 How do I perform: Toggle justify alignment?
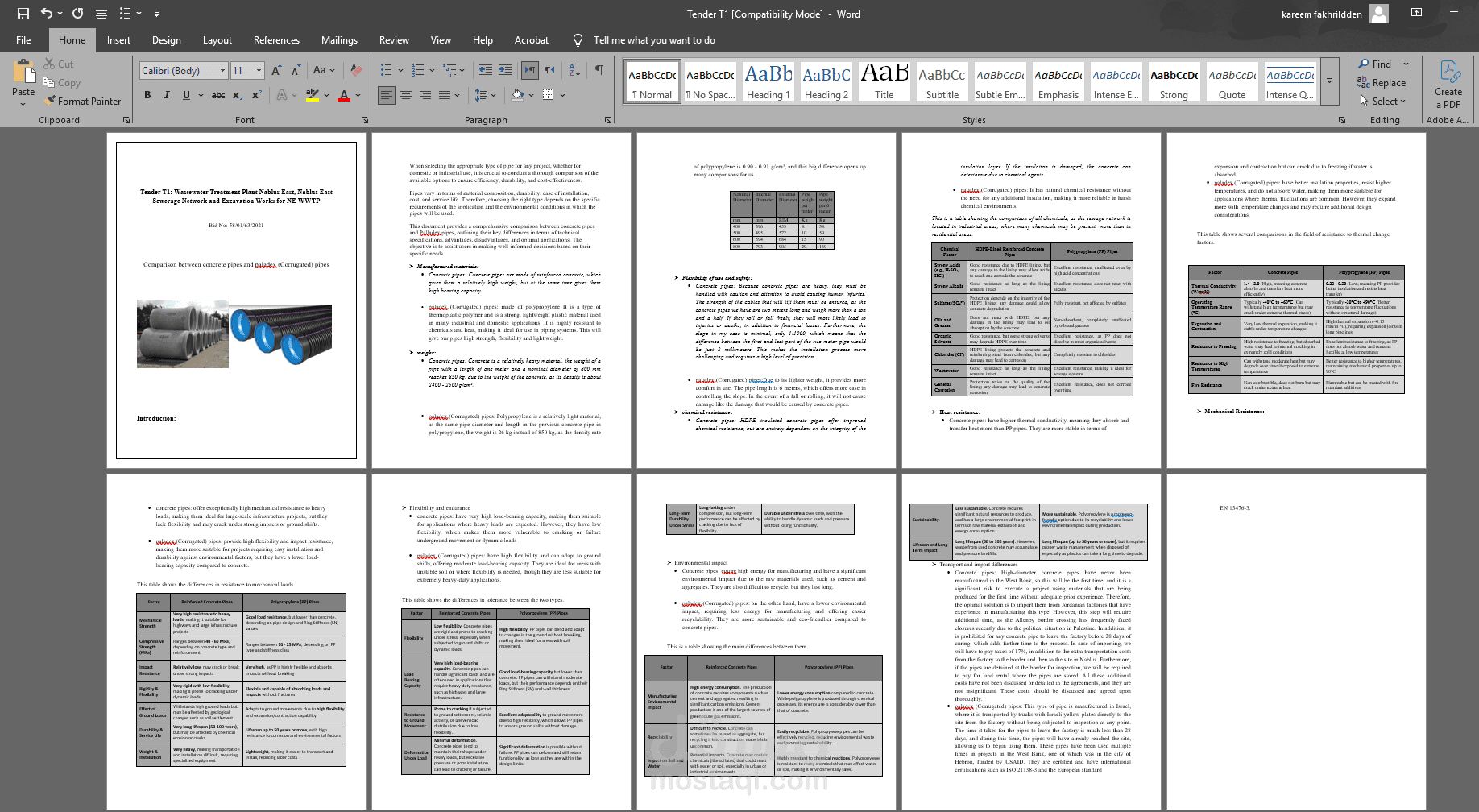pos(445,95)
